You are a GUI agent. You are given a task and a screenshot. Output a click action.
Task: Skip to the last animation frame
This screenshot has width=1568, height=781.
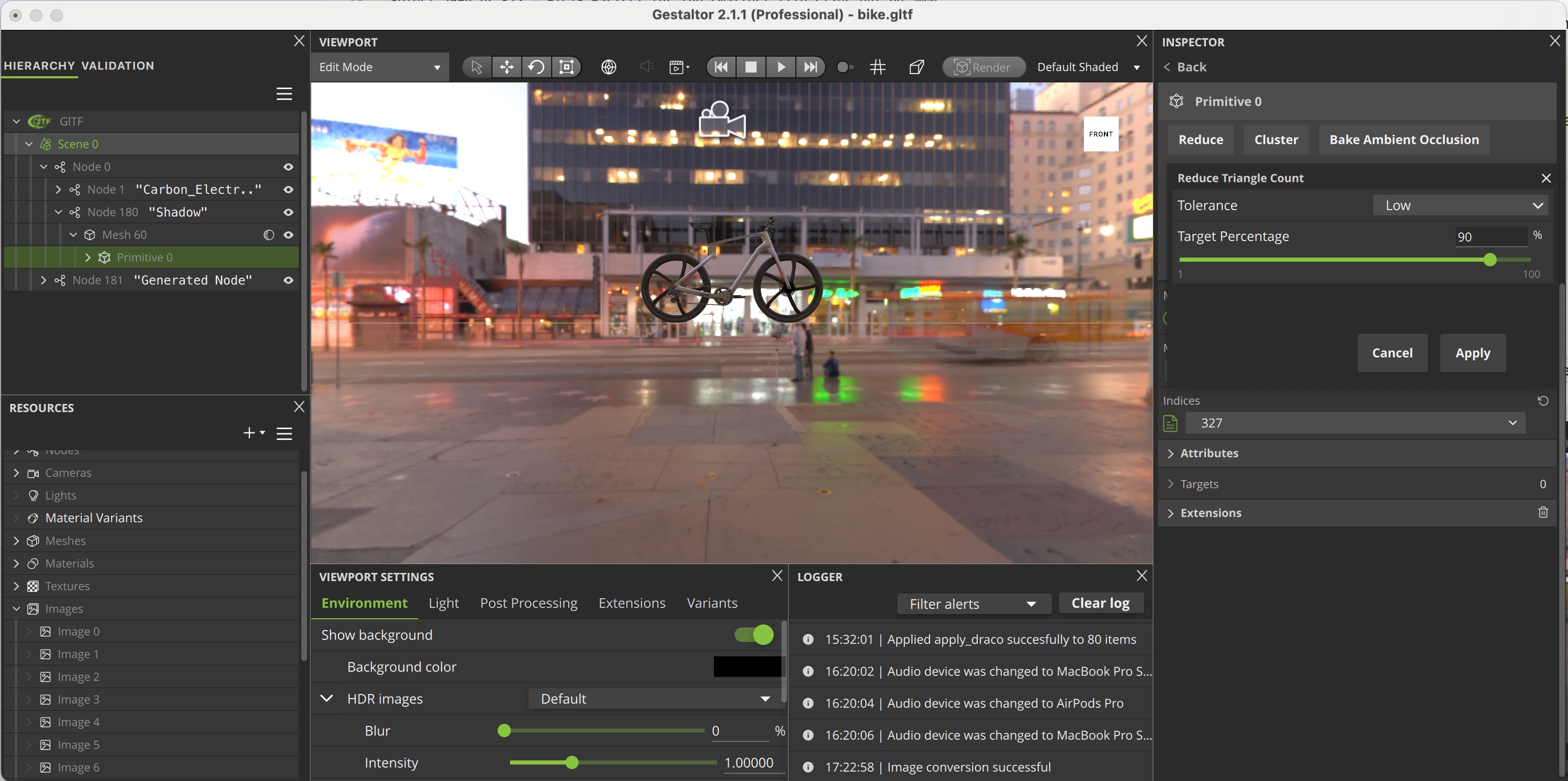point(811,67)
